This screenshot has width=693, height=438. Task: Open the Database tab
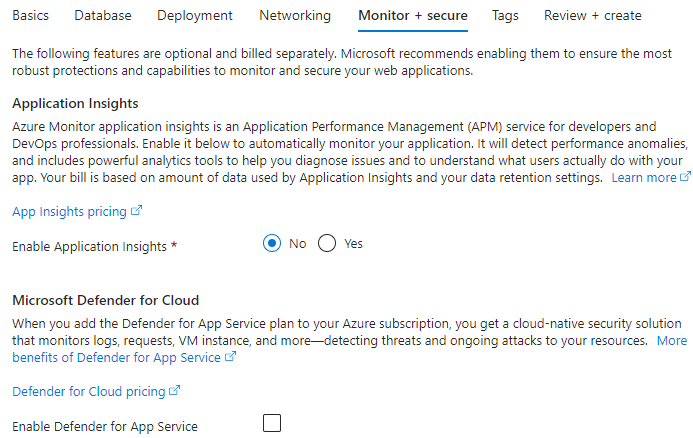(103, 15)
